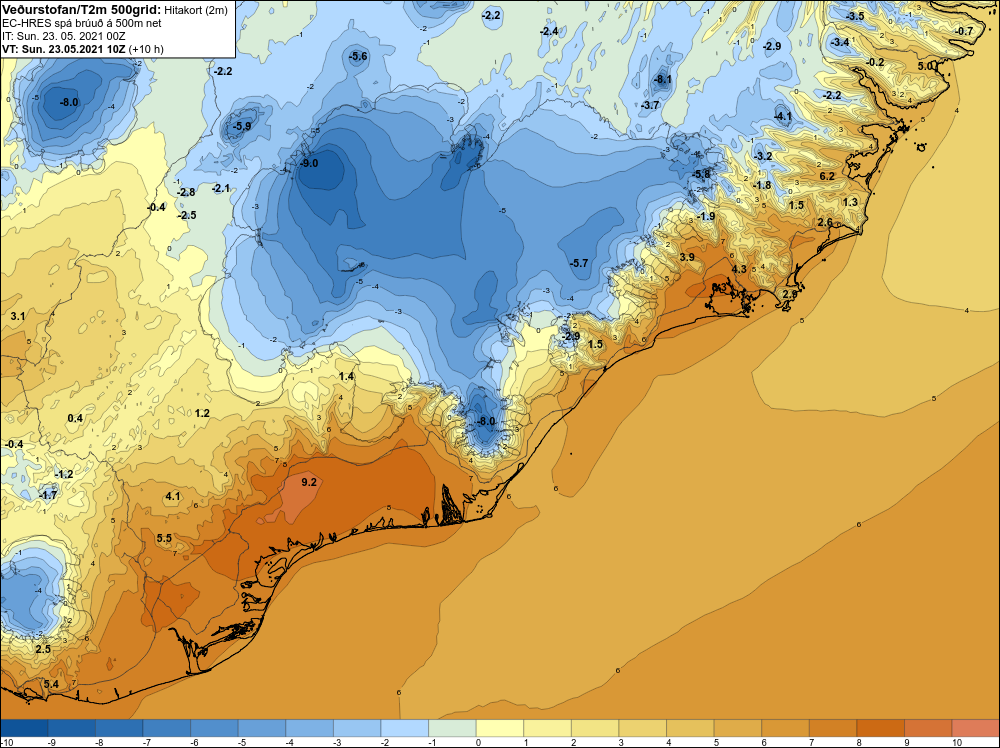The width and height of the screenshot is (1000, 748).
Task: Pick the legend swatch between -10 and -9
Action: click(x=24, y=728)
